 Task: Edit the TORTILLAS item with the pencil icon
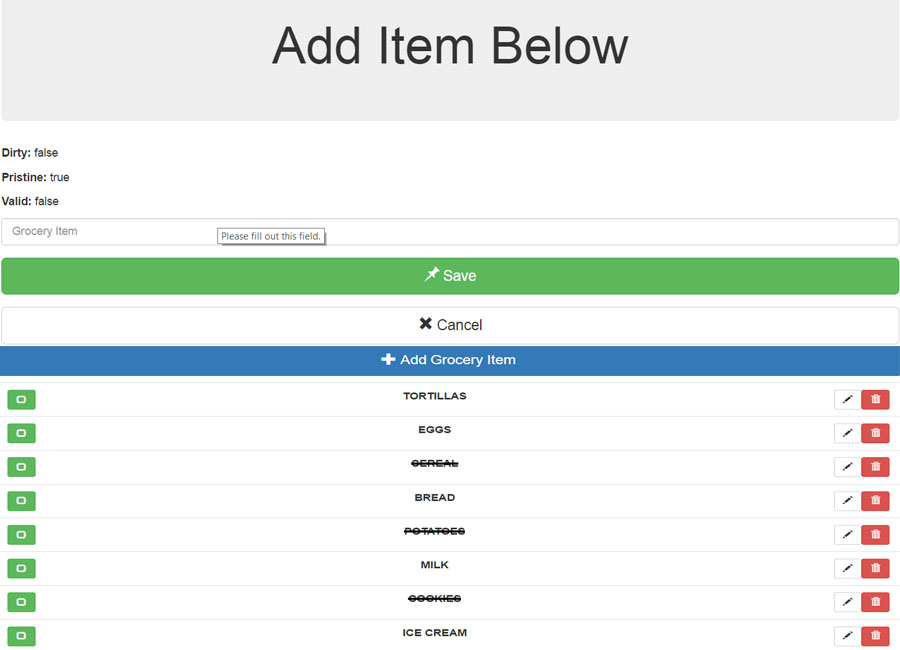tap(846, 399)
